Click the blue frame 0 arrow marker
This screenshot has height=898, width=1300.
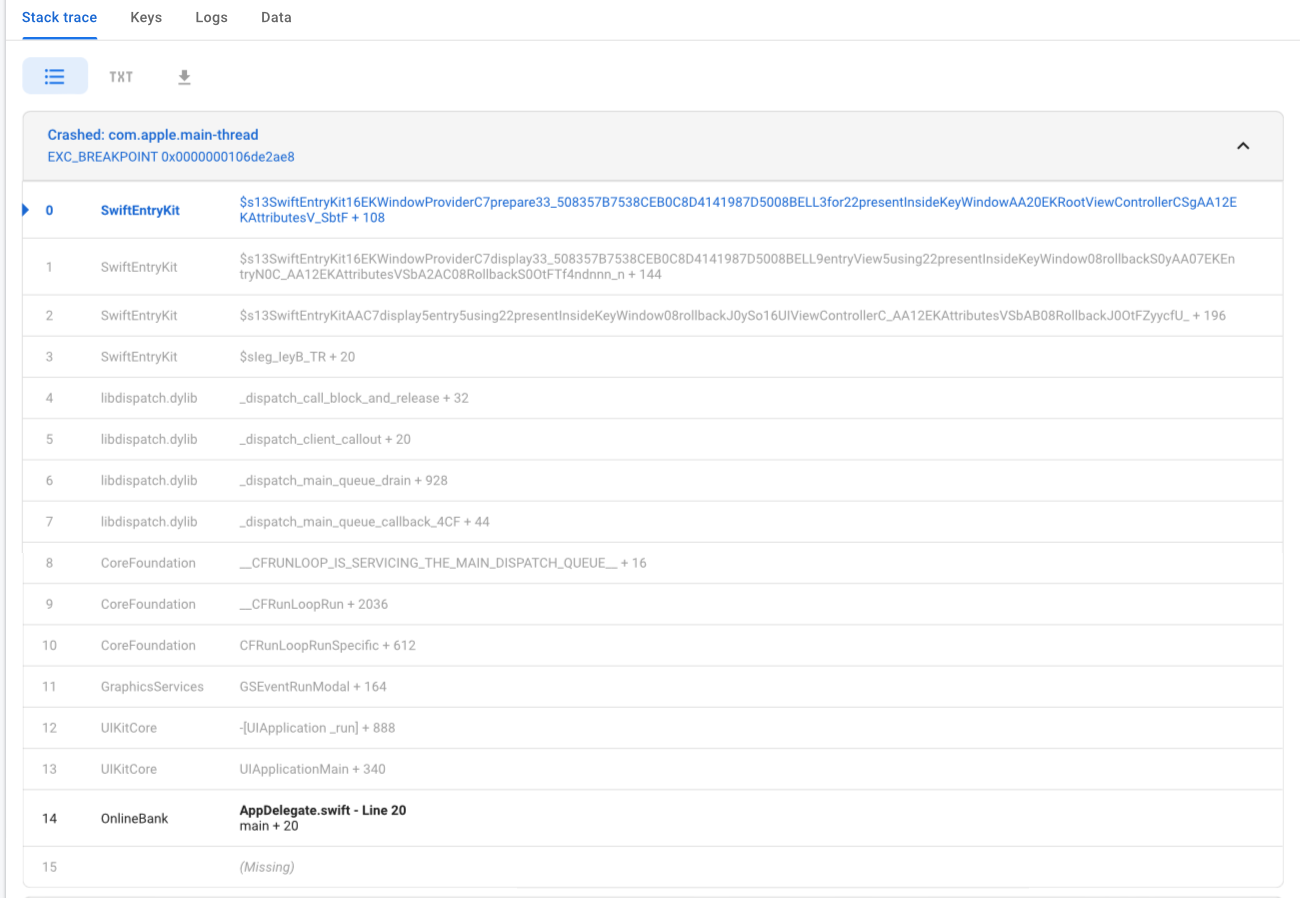pyautogui.click(x=26, y=210)
